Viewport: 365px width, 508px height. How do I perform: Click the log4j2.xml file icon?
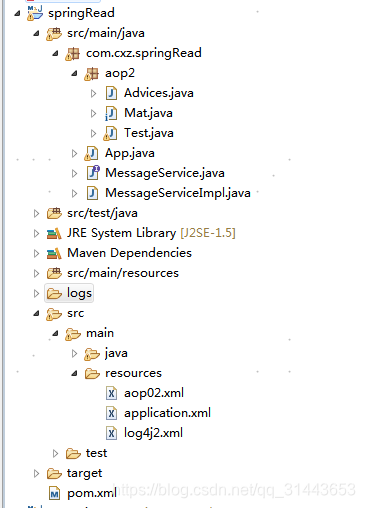111,433
